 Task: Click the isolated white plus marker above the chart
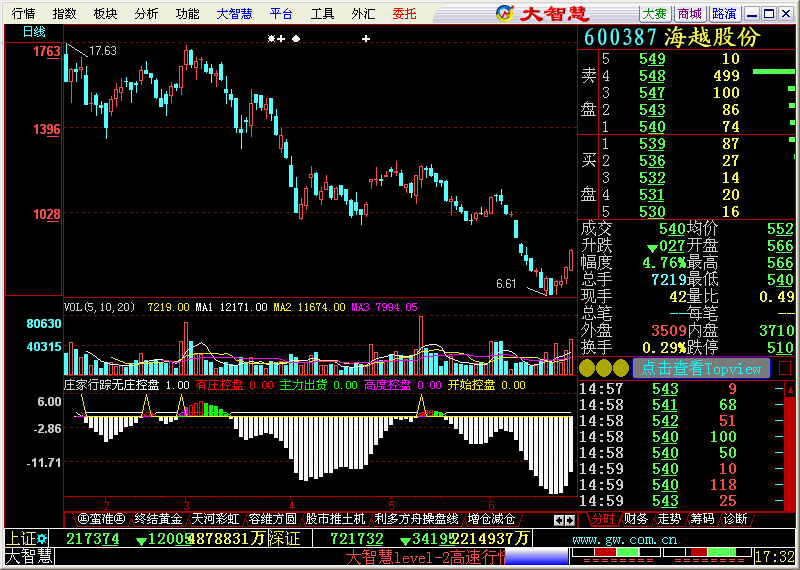tap(365, 38)
